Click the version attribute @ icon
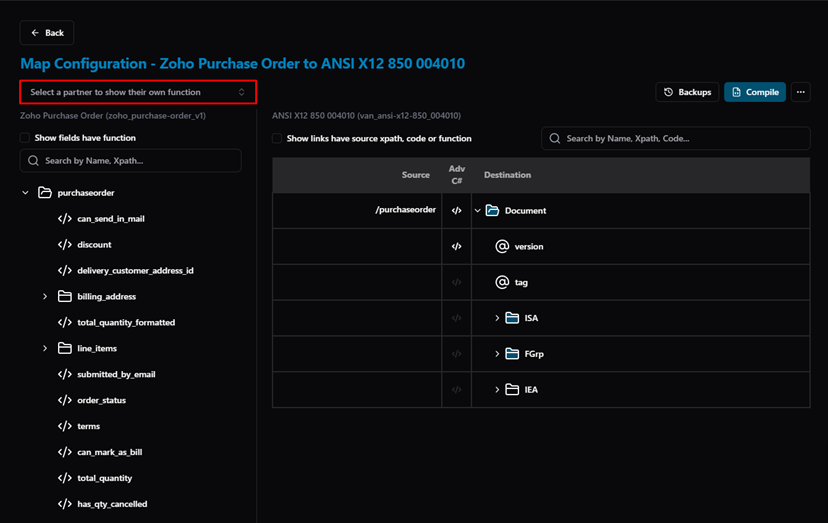Viewport: 828px width, 523px height. click(x=502, y=246)
